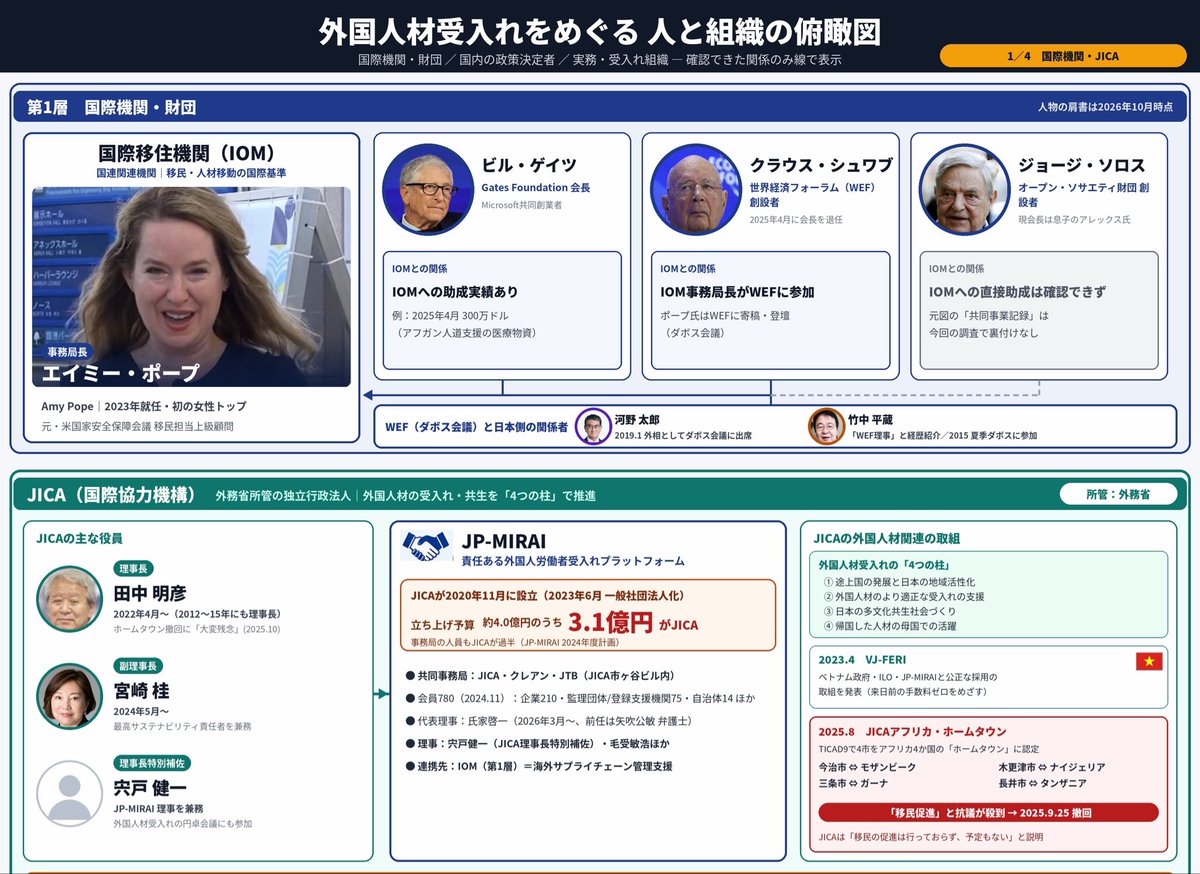
Task: Click '2025.8 JICAアフリカ・ホームタウン' heading
Action: 912,732
